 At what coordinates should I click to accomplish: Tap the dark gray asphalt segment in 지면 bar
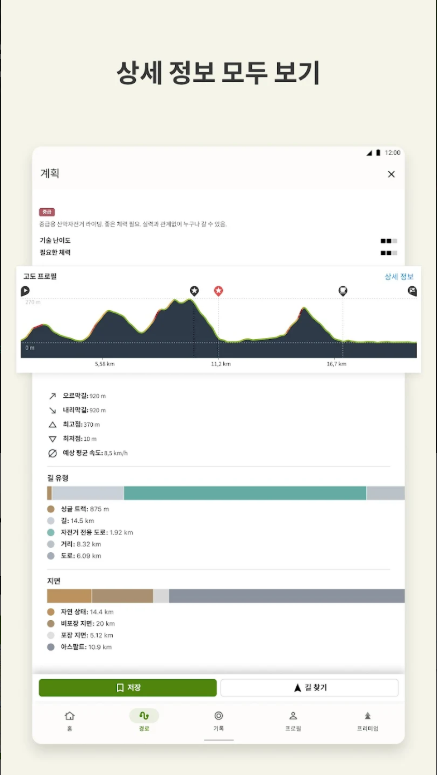(x=287, y=596)
